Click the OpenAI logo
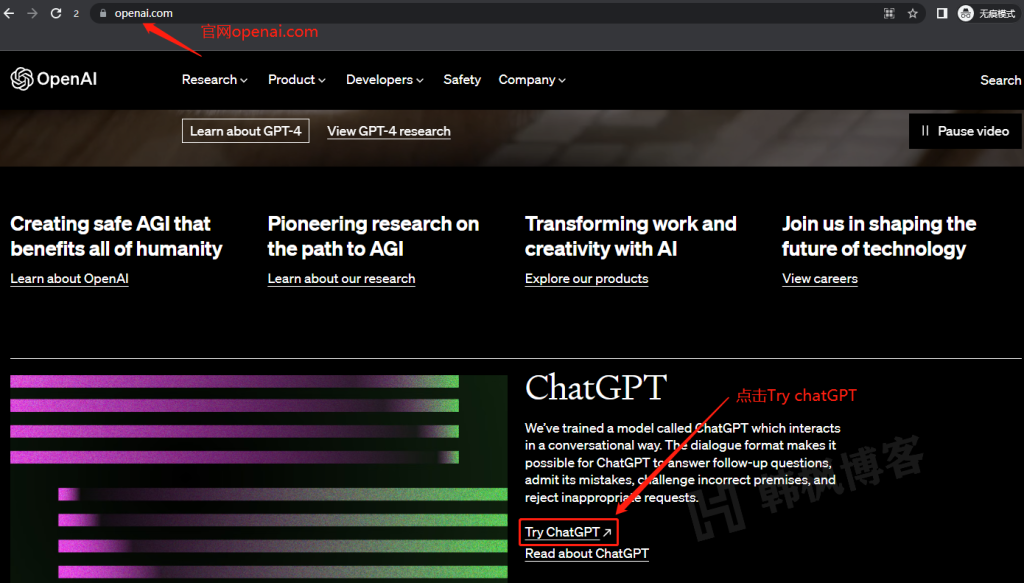The image size is (1024, 583). tap(54, 79)
